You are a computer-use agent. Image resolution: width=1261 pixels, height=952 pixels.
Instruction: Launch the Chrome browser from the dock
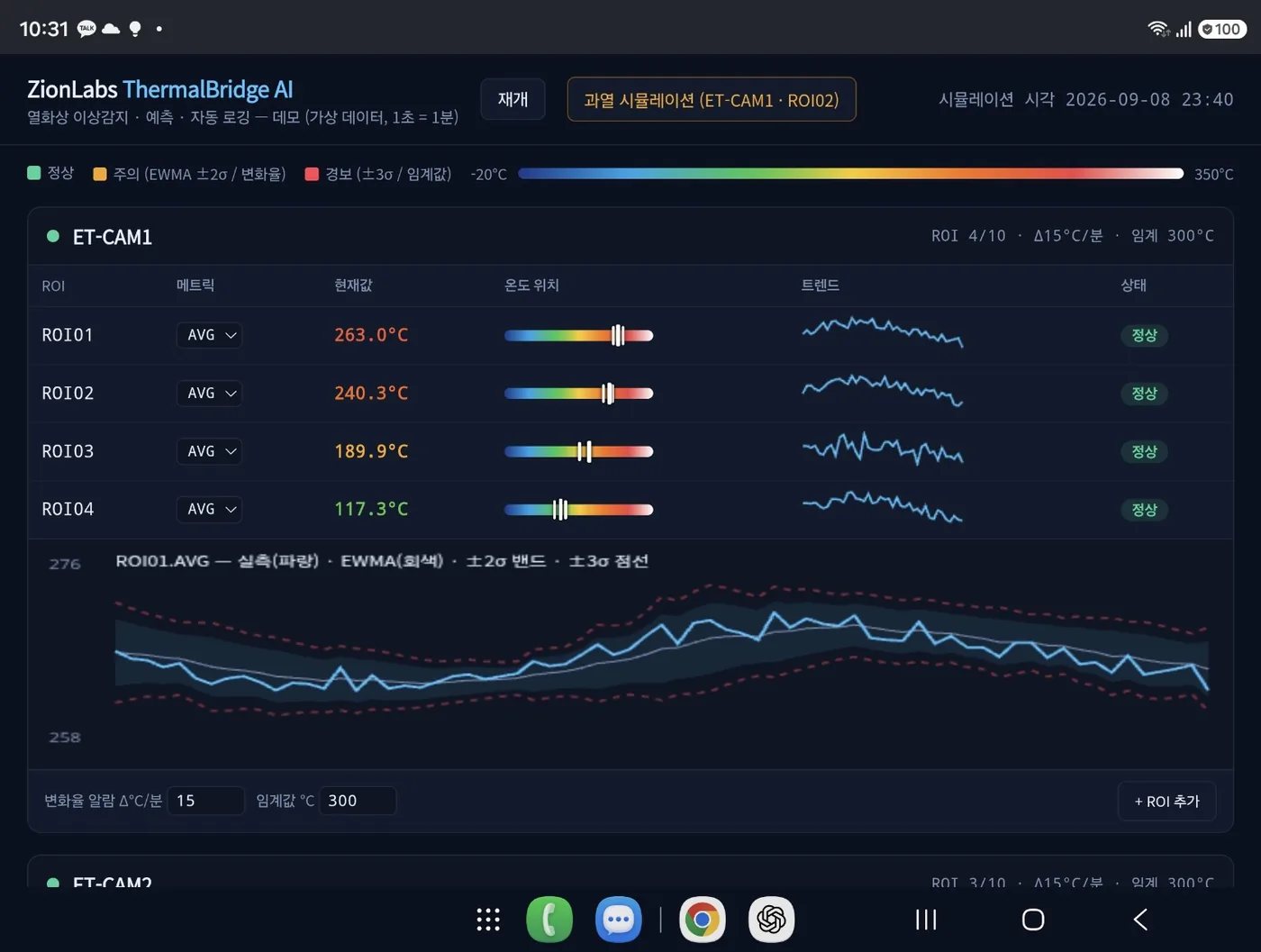[x=703, y=920]
